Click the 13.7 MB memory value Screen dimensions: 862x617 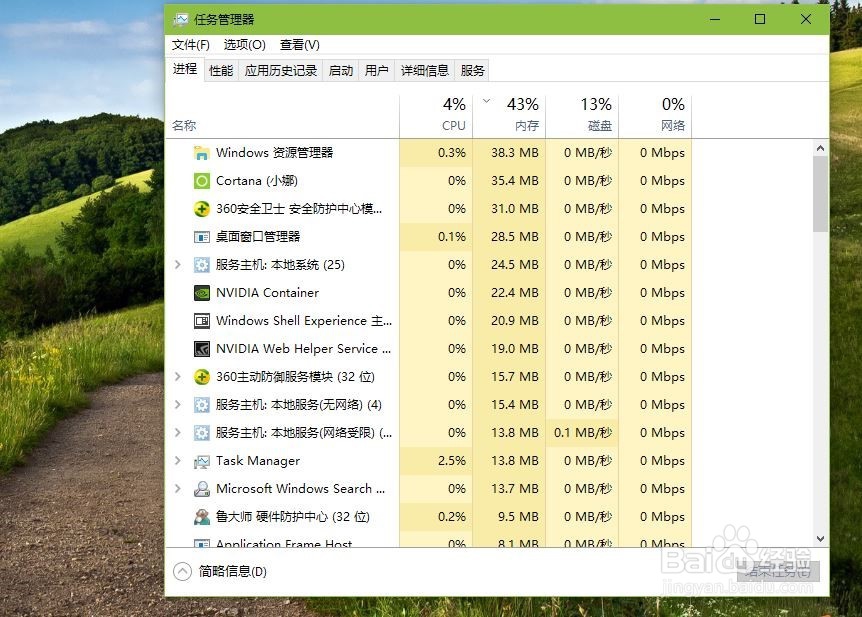[x=515, y=489]
